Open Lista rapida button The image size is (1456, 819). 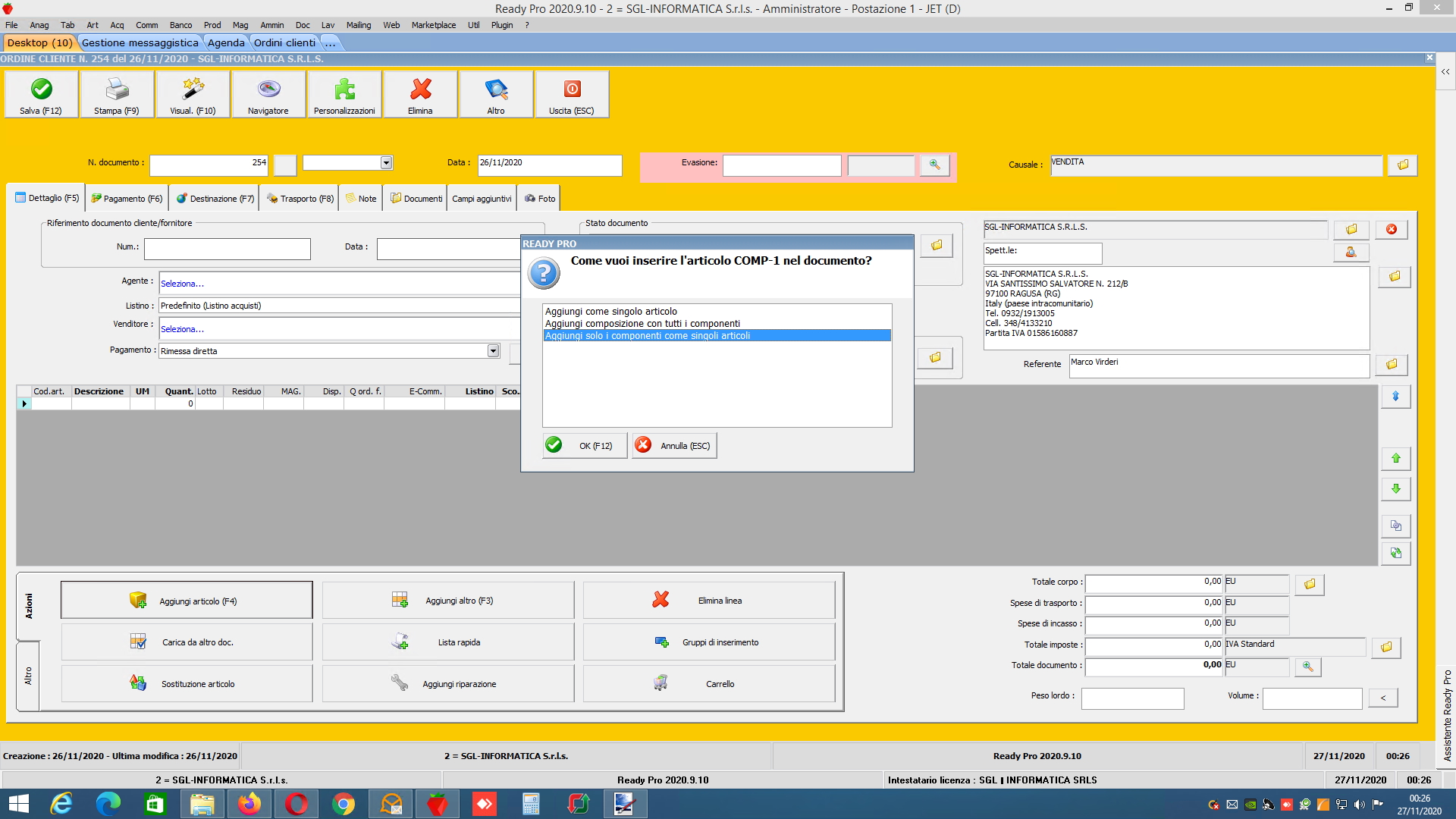[x=448, y=642]
